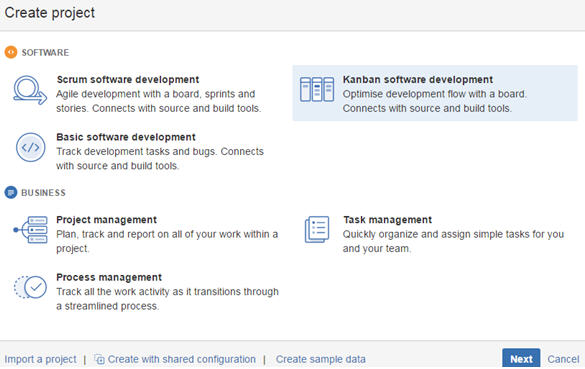
Task: Click Next to continue project creation
Action: tap(521, 359)
